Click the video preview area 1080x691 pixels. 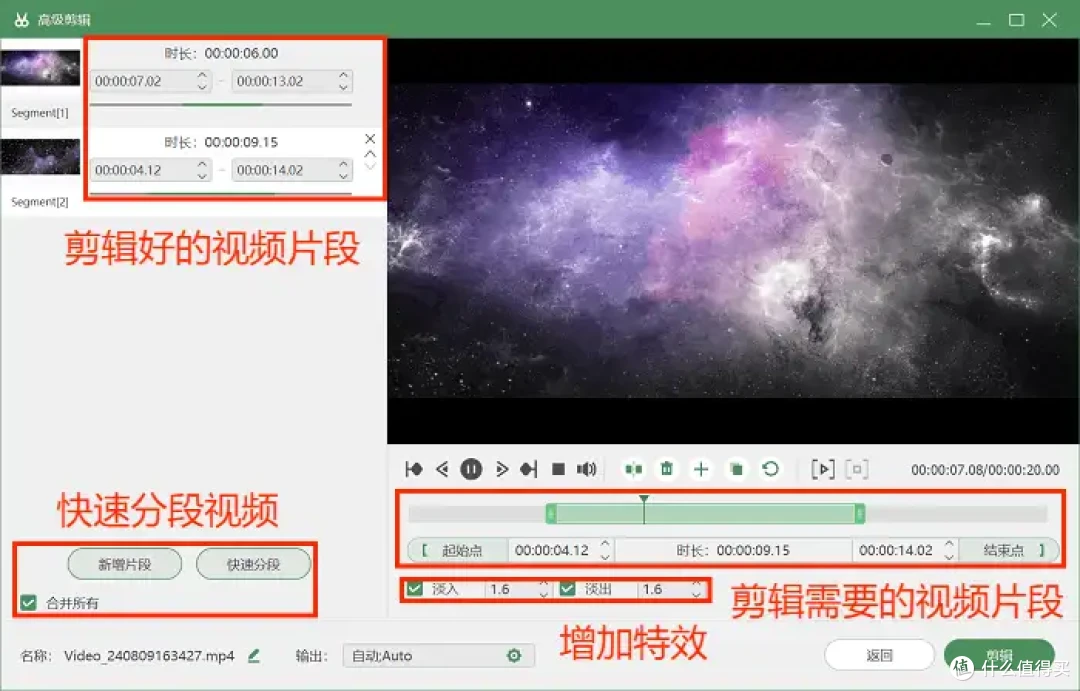click(x=733, y=241)
